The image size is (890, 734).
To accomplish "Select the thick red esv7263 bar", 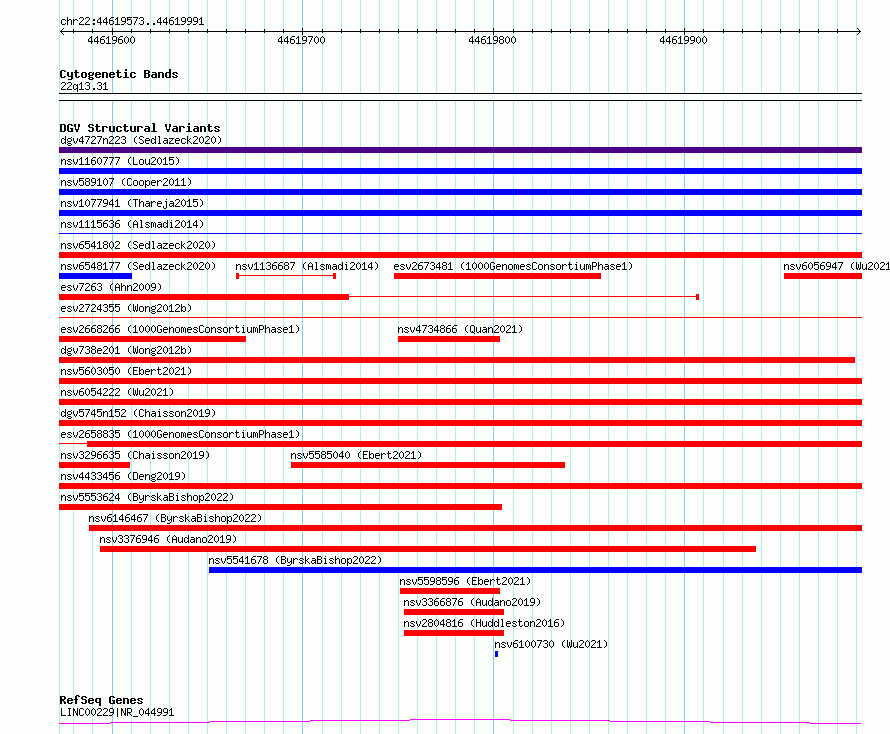I will pos(204,297).
